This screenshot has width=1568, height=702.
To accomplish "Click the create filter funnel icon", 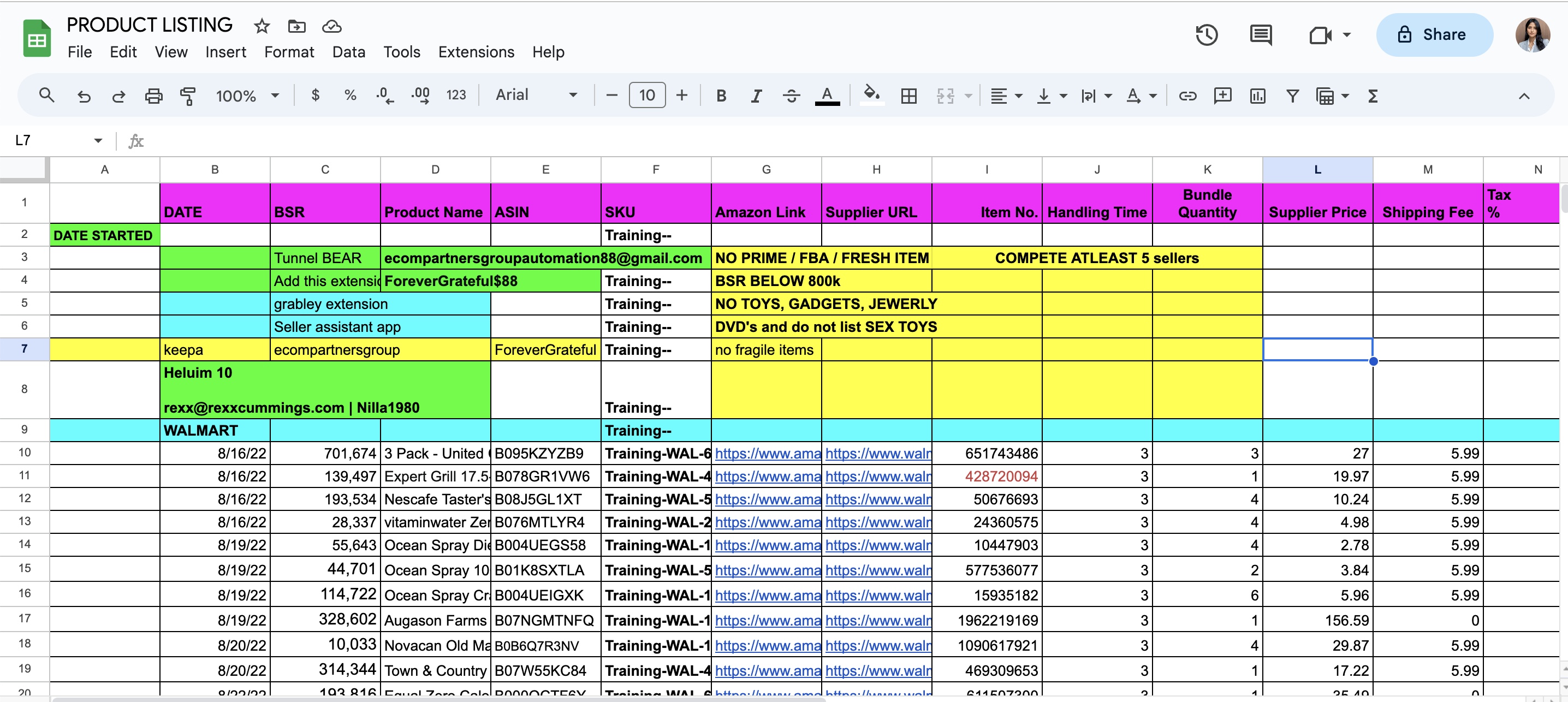I will (x=1292, y=96).
